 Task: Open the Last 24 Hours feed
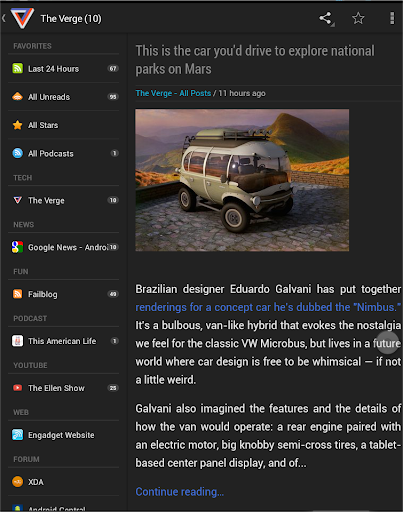tap(63, 69)
